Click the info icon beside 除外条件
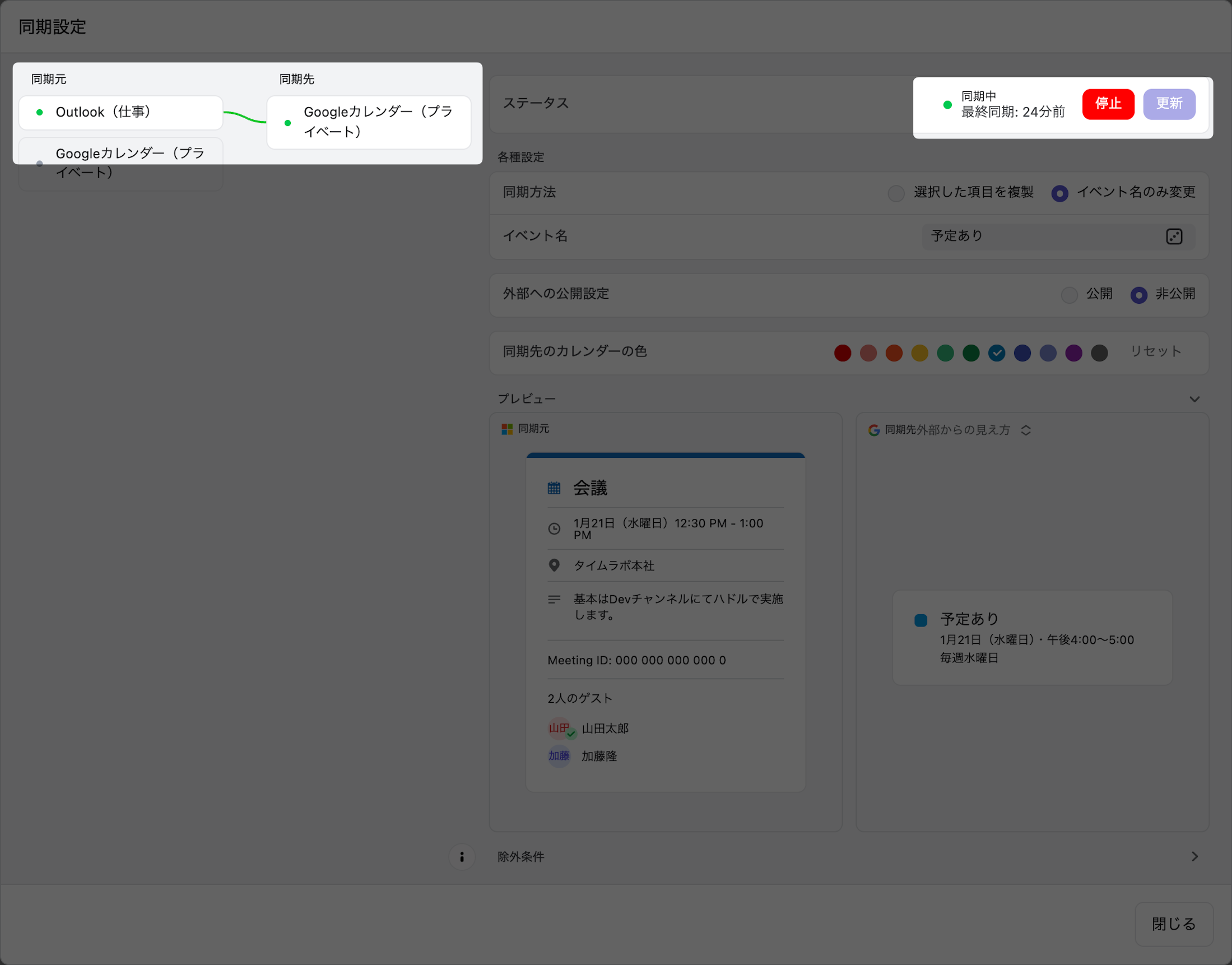Screen dimensions: 1232x965 (x=462, y=856)
